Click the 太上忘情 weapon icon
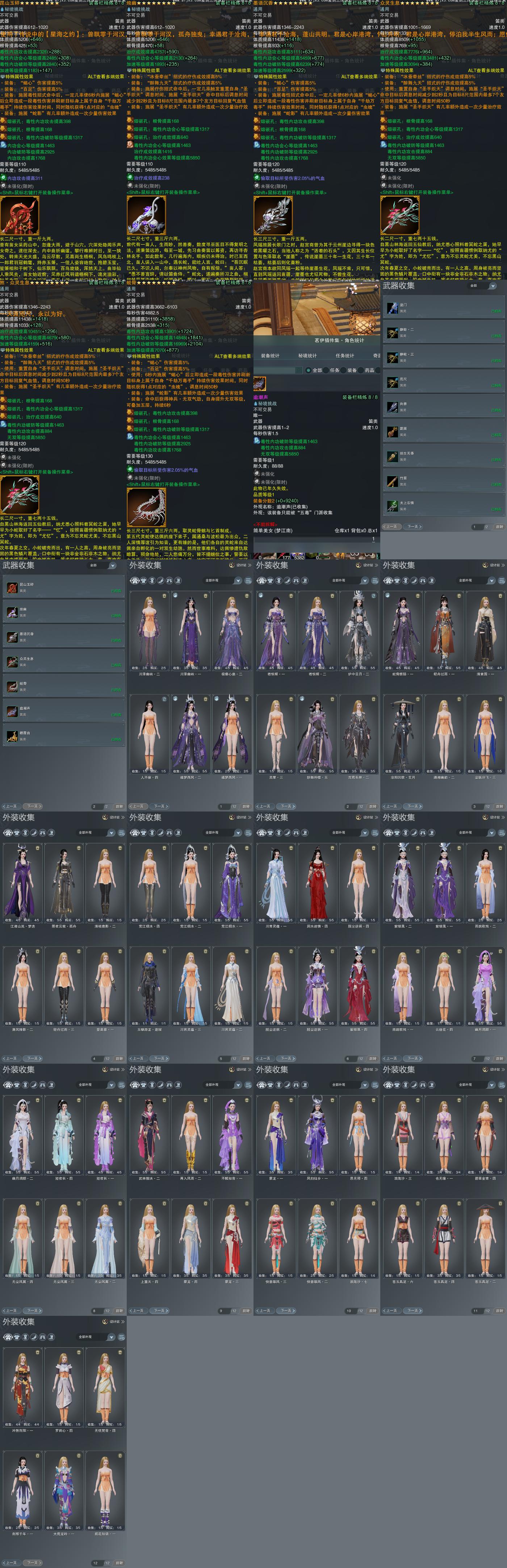 pyautogui.click(x=392, y=507)
